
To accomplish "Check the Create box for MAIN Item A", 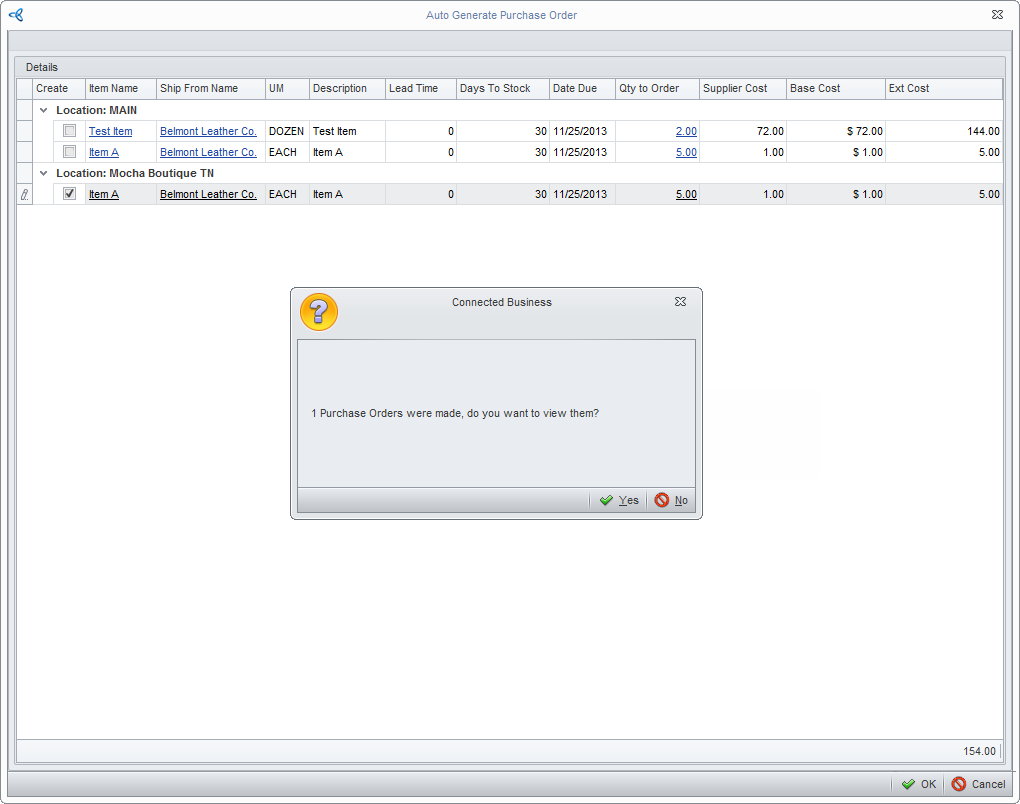I will [x=70, y=152].
